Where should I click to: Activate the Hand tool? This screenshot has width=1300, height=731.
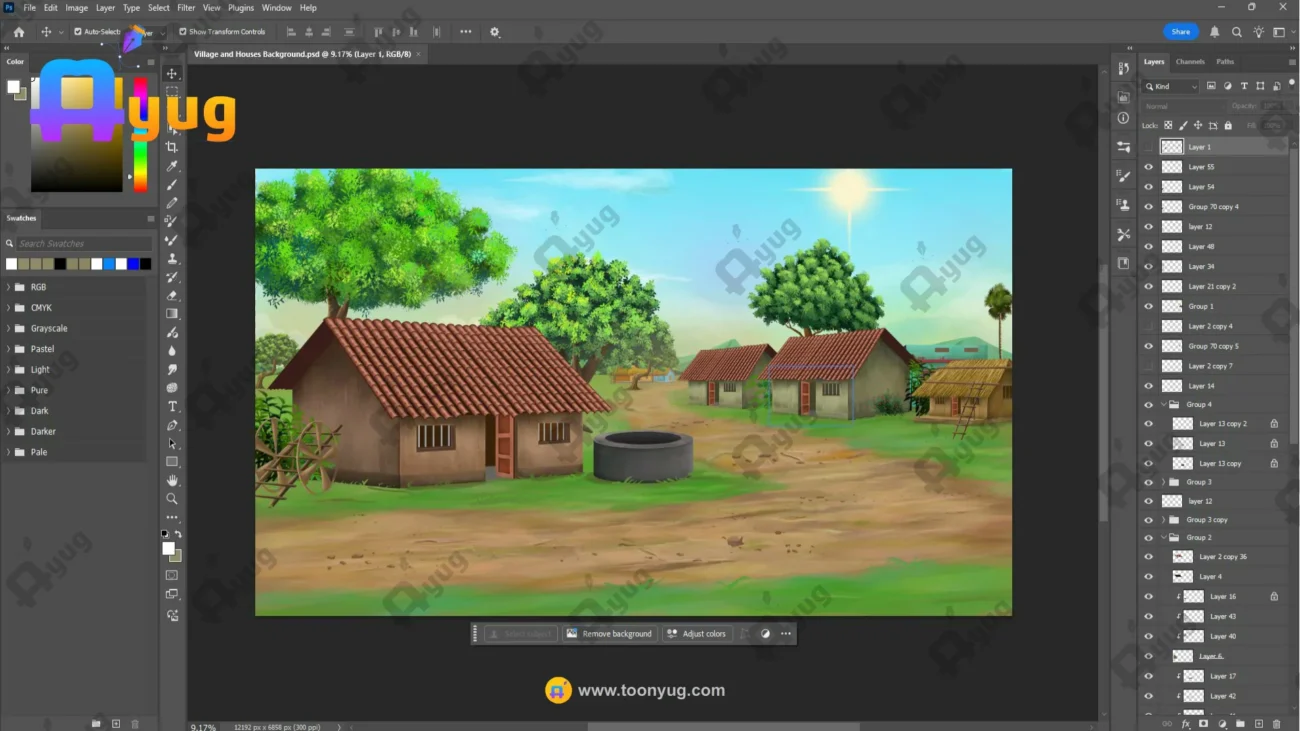point(172,481)
